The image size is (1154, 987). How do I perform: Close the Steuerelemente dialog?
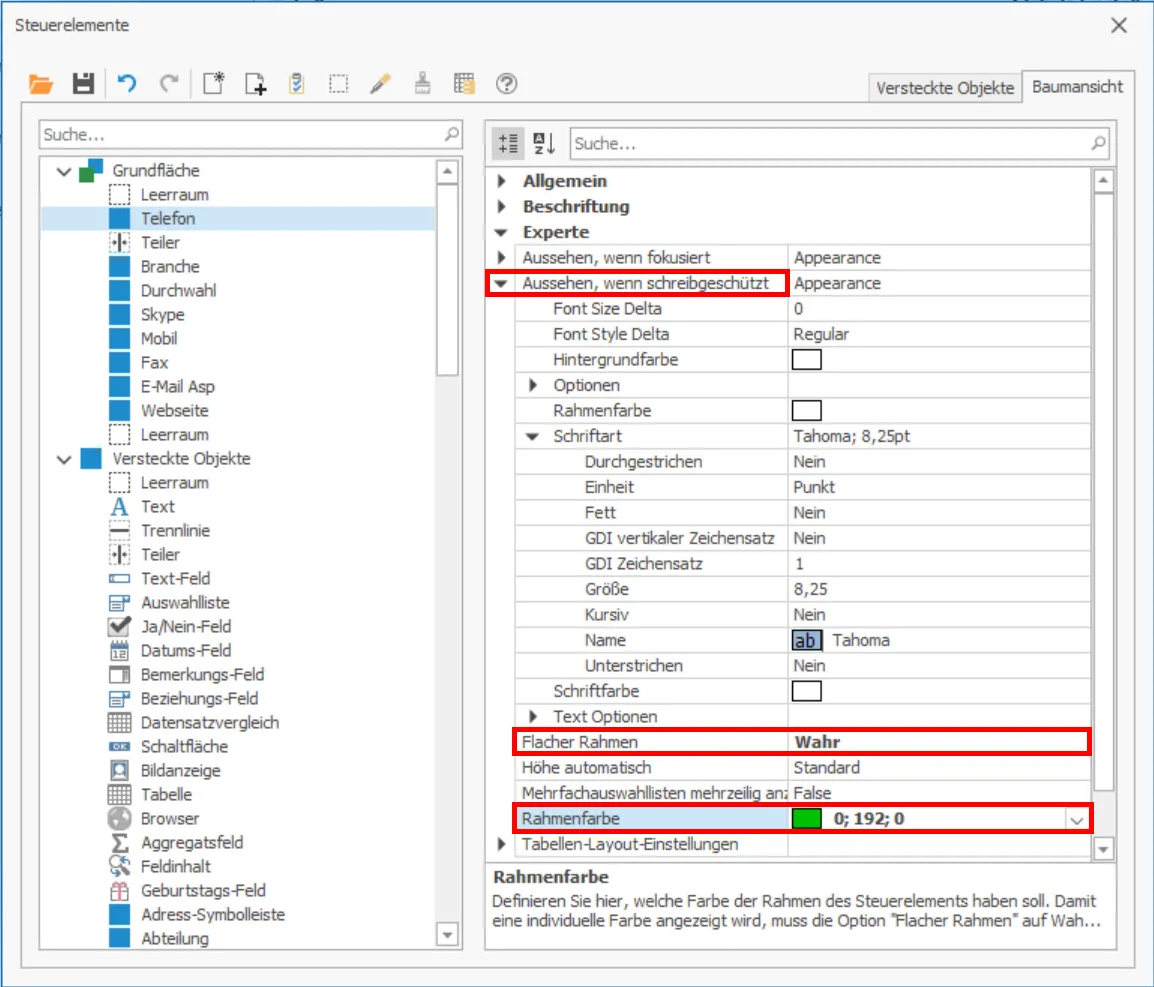(1119, 25)
